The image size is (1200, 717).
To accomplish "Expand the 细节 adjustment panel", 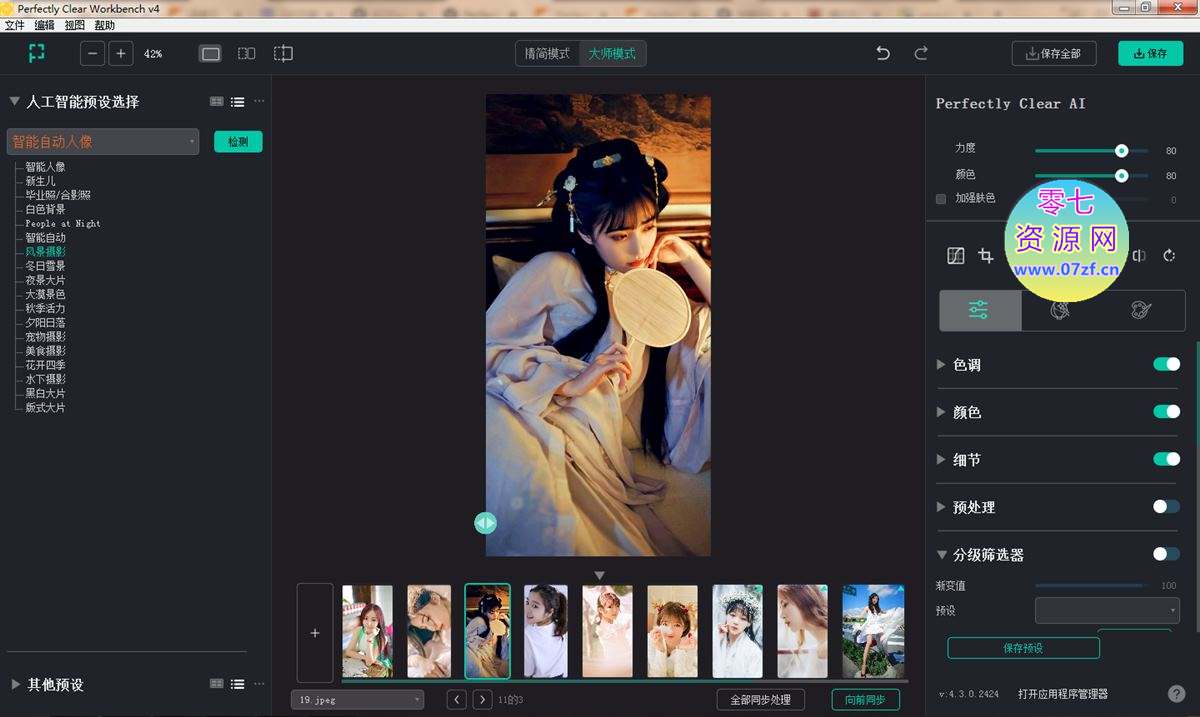I will pos(941,459).
